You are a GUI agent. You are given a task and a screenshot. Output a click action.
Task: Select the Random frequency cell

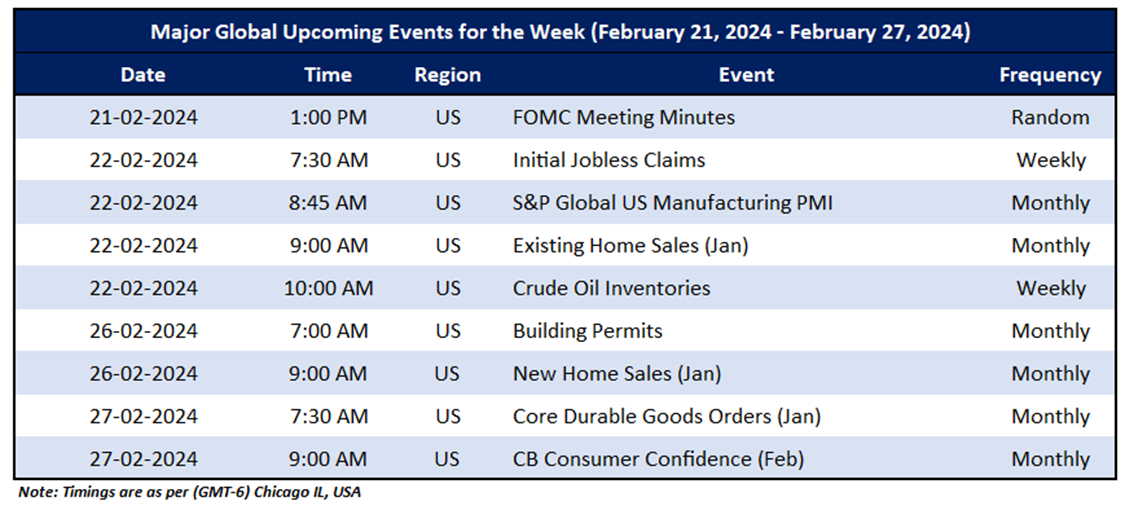(1050, 117)
